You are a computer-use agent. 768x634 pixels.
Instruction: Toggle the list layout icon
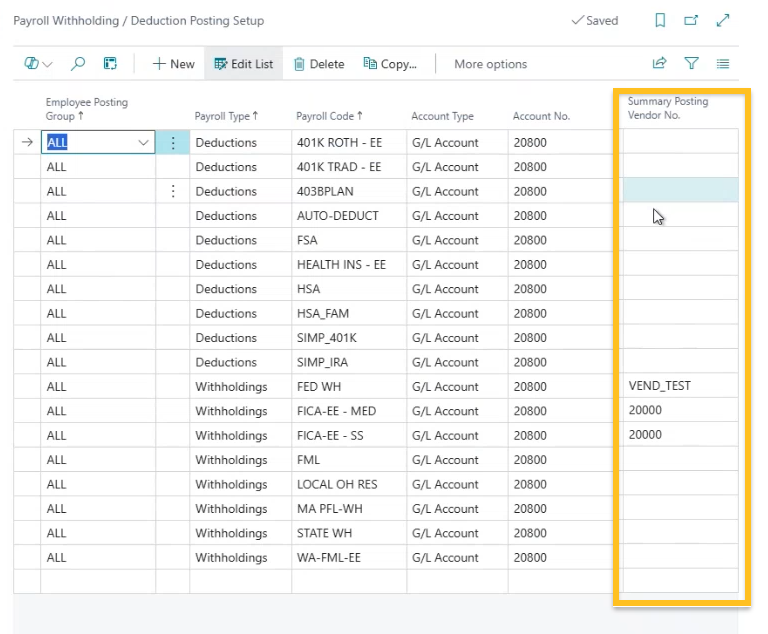click(x=723, y=64)
